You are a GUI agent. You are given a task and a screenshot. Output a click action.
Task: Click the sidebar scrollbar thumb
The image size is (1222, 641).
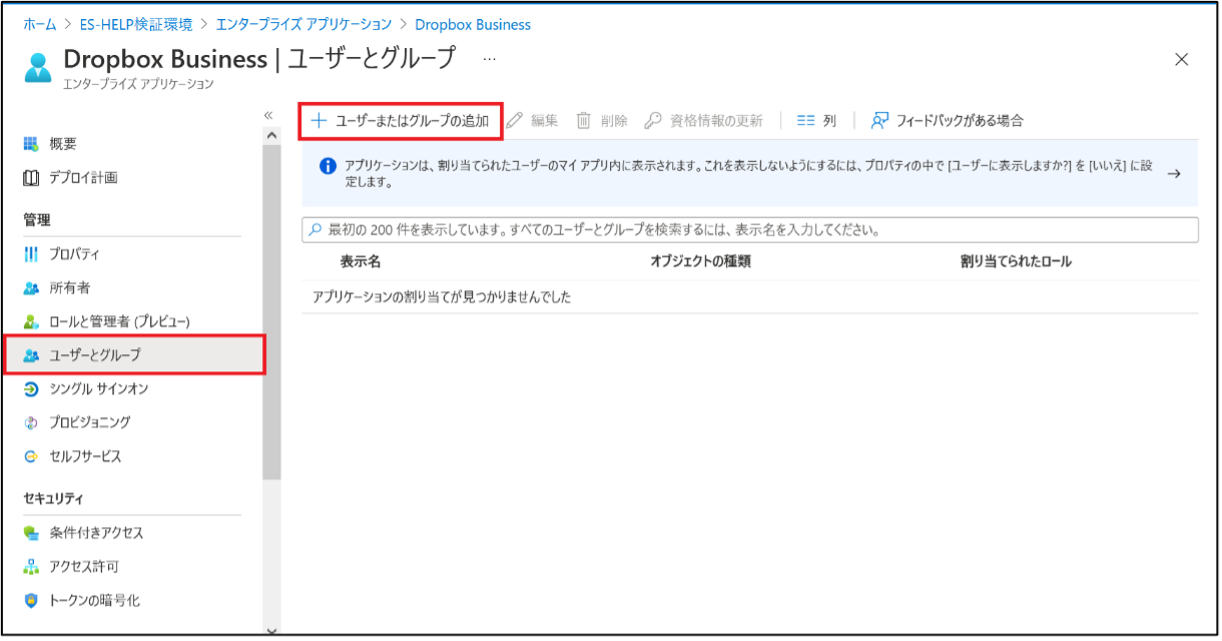point(272,313)
